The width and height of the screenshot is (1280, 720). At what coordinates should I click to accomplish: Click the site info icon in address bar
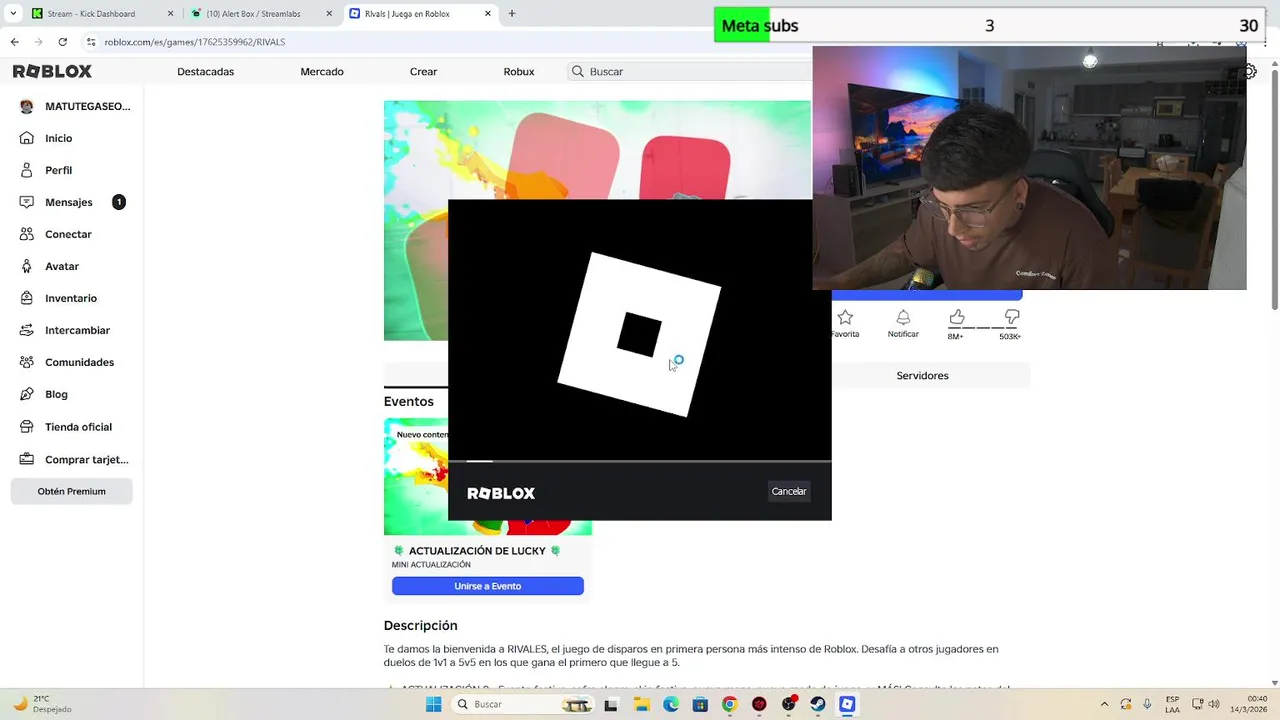[x=91, y=42]
